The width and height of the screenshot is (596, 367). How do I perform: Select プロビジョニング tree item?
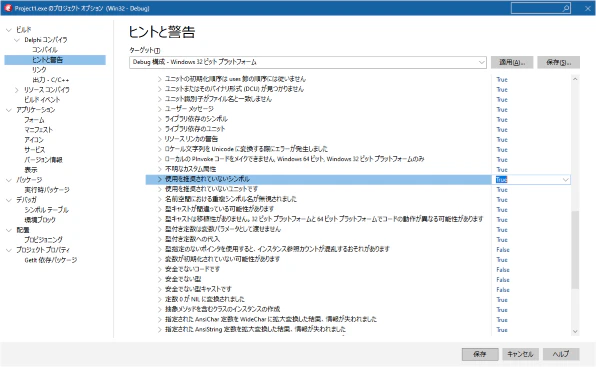43,240
